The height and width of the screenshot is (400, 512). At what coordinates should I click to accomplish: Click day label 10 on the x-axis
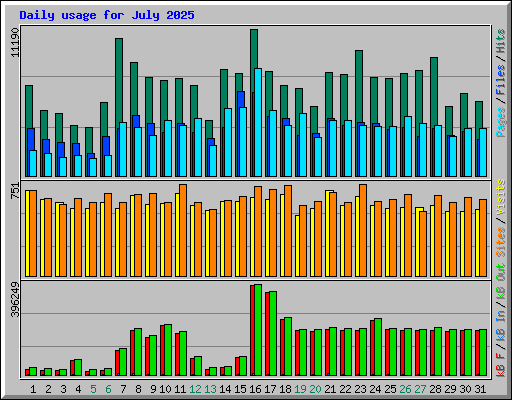pyautogui.click(x=165, y=389)
